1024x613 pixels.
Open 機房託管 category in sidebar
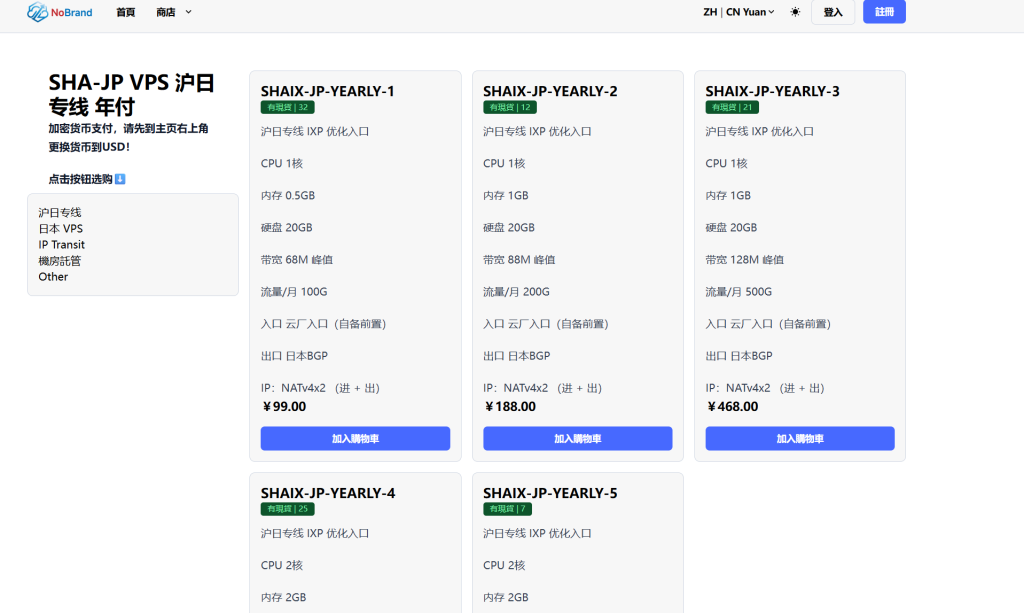pos(60,261)
